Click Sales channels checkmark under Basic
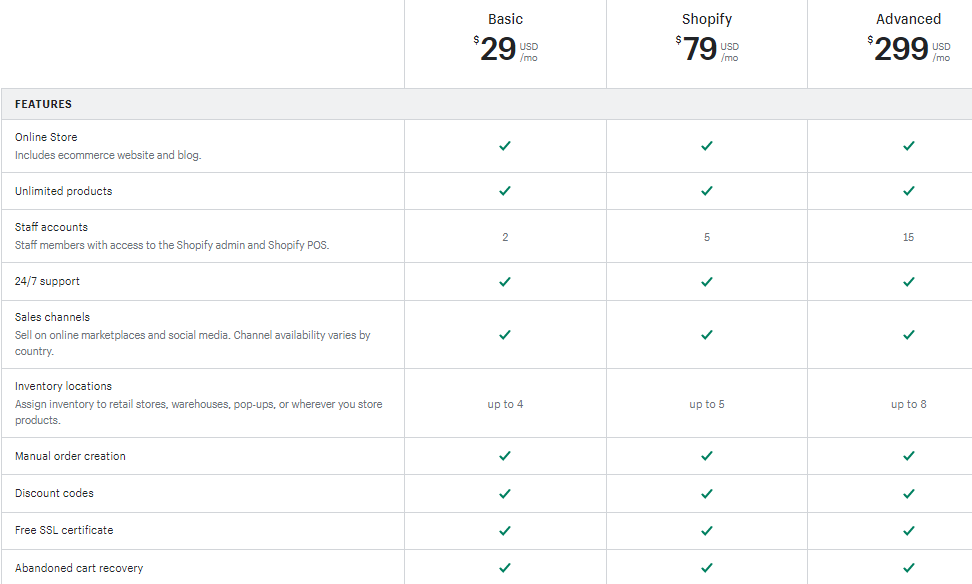 [505, 335]
